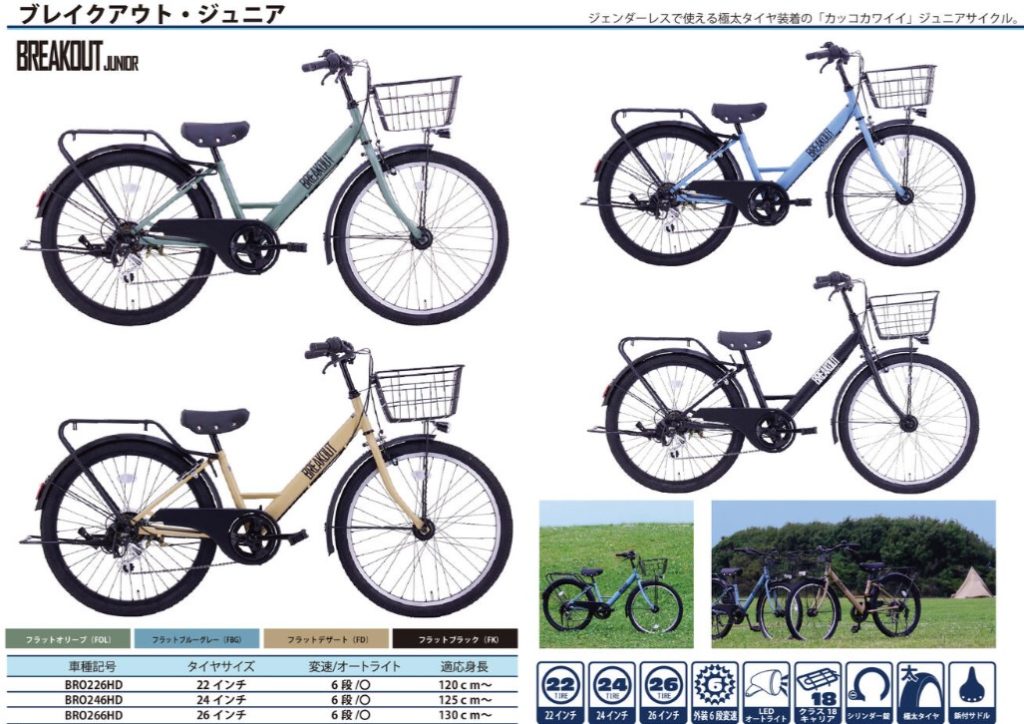Click the ブレイクアウト・ジュニア page title
The height and width of the screenshot is (724, 1024).
coord(152,13)
